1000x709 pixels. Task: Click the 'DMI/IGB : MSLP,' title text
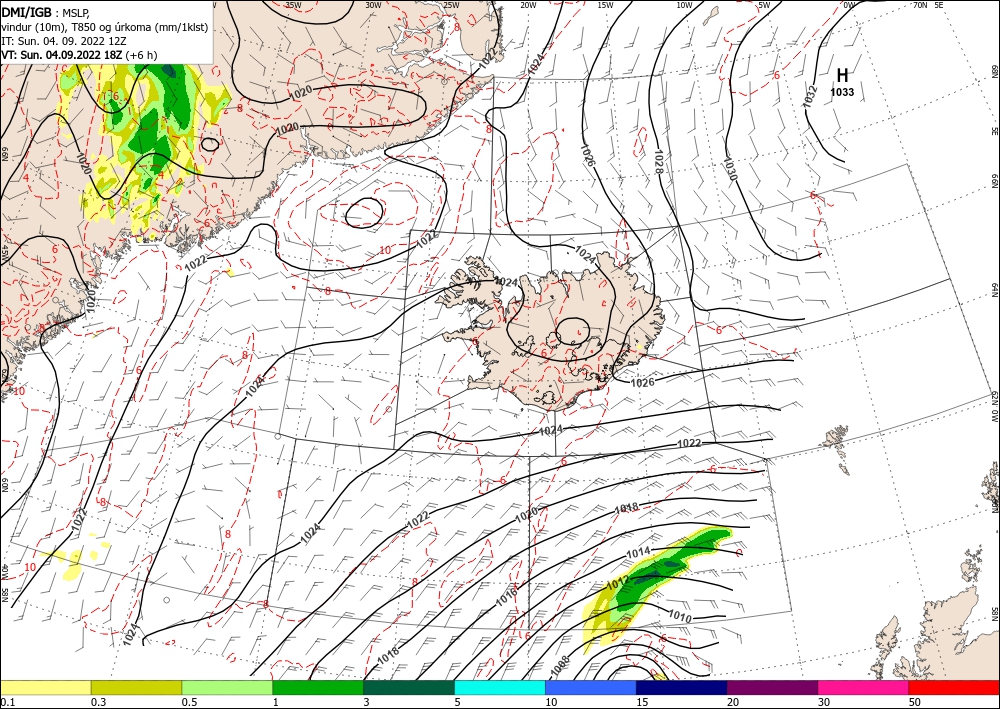[46, 11]
